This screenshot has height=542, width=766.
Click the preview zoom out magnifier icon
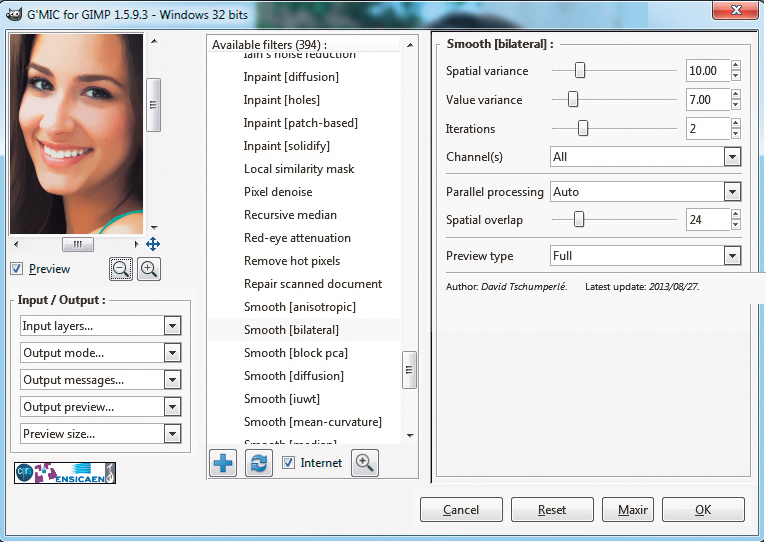(121, 268)
